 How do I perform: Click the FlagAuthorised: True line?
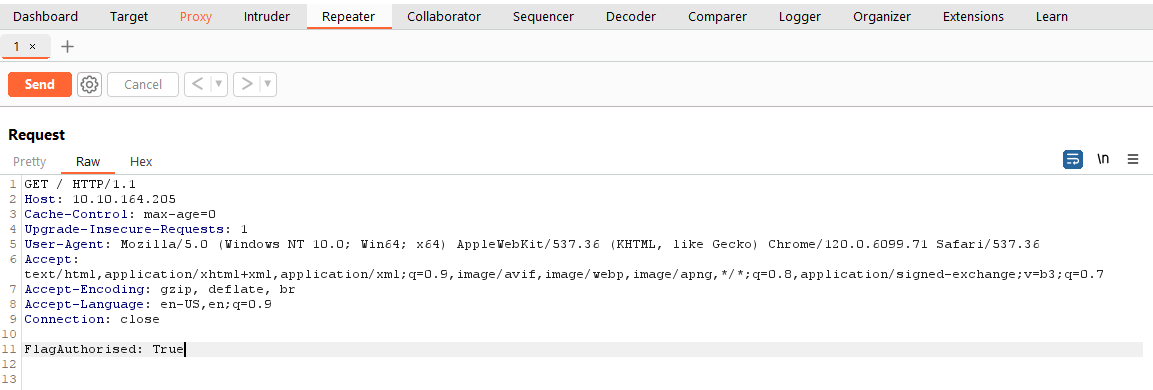[x=104, y=350]
